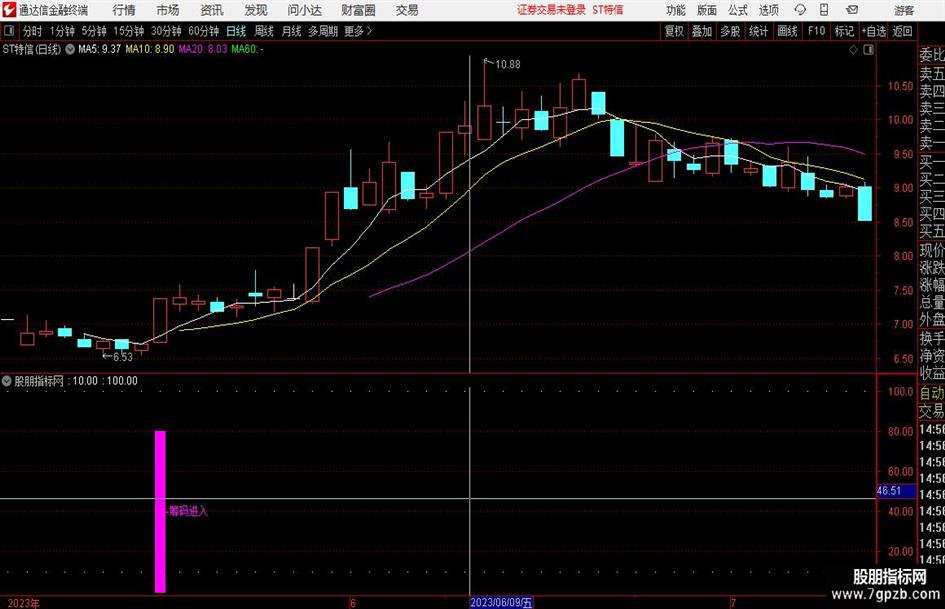Open the 功能 menu
This screenshot has height=609, width=945.
click(676, 10)
